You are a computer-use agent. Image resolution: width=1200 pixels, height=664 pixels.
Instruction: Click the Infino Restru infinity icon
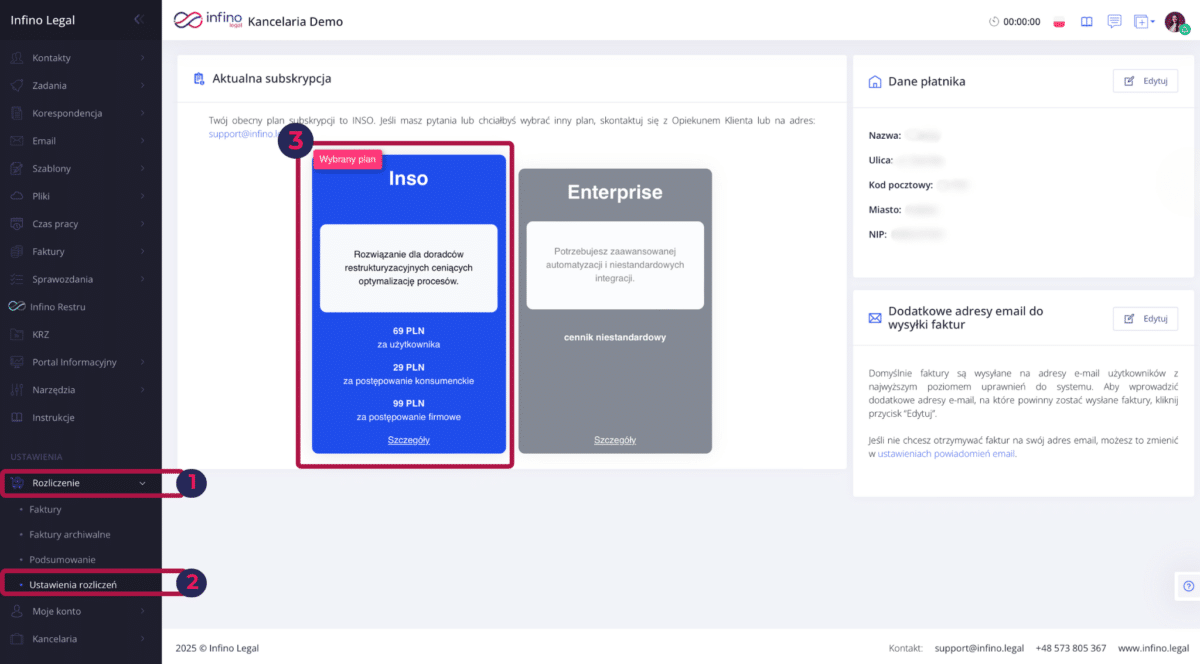(x=16, y=307)
